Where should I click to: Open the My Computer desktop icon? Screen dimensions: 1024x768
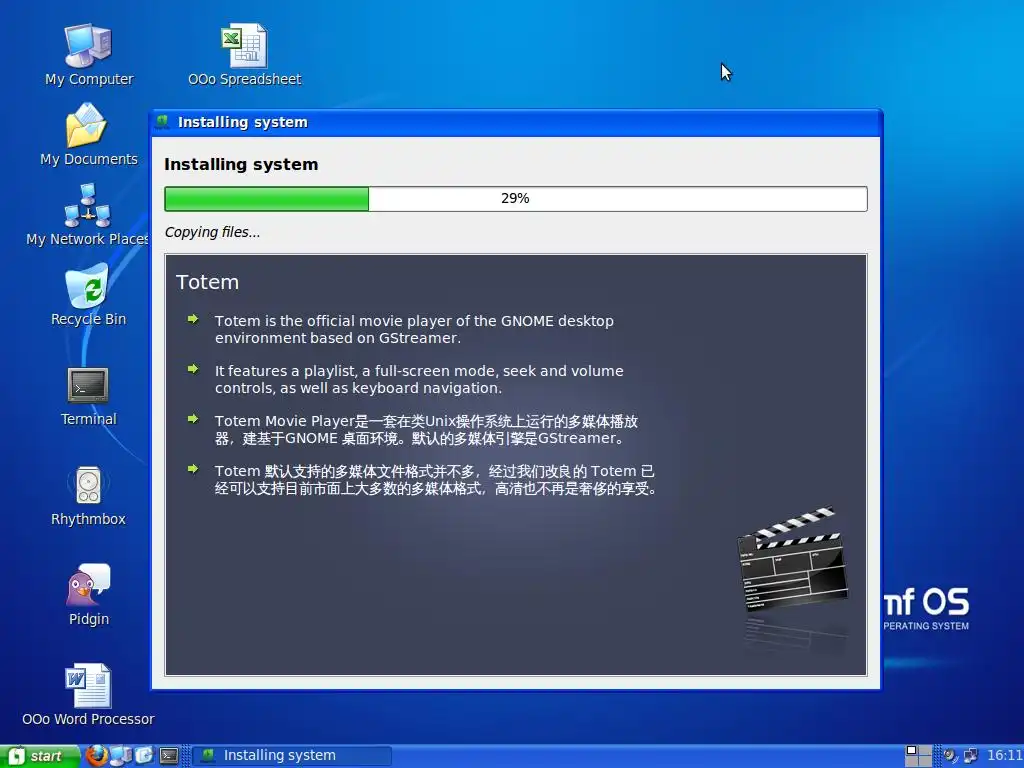click(88, 54)
